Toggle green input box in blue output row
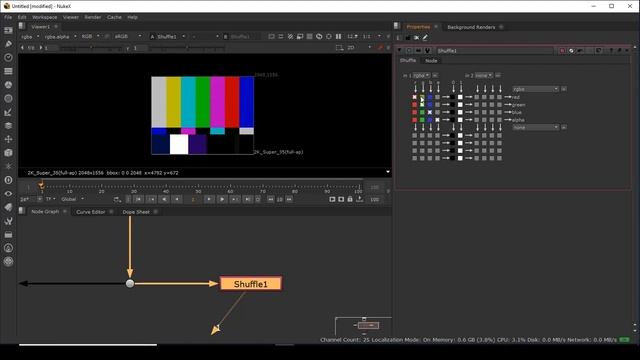 422,112
